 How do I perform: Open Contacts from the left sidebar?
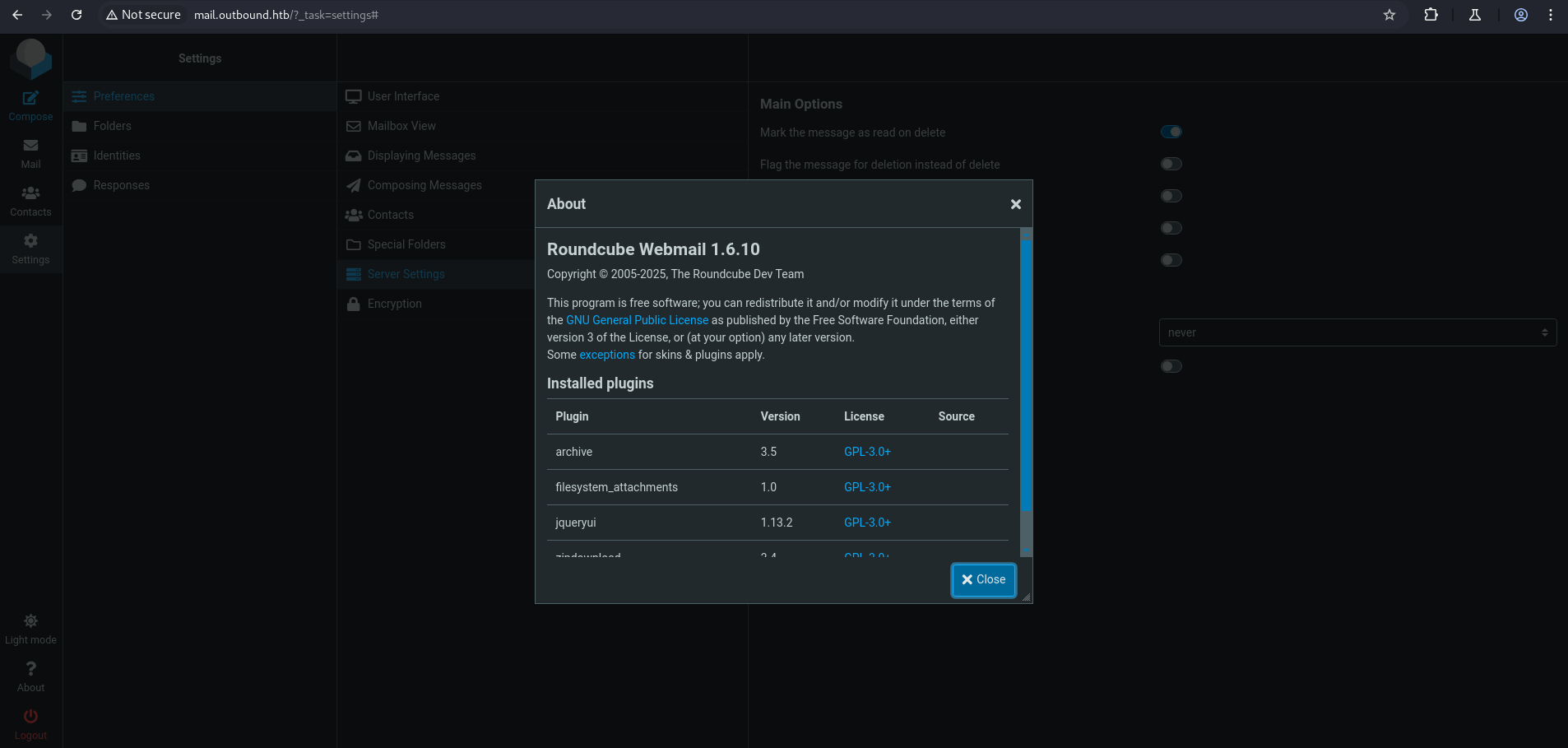(x=30, y=200)
